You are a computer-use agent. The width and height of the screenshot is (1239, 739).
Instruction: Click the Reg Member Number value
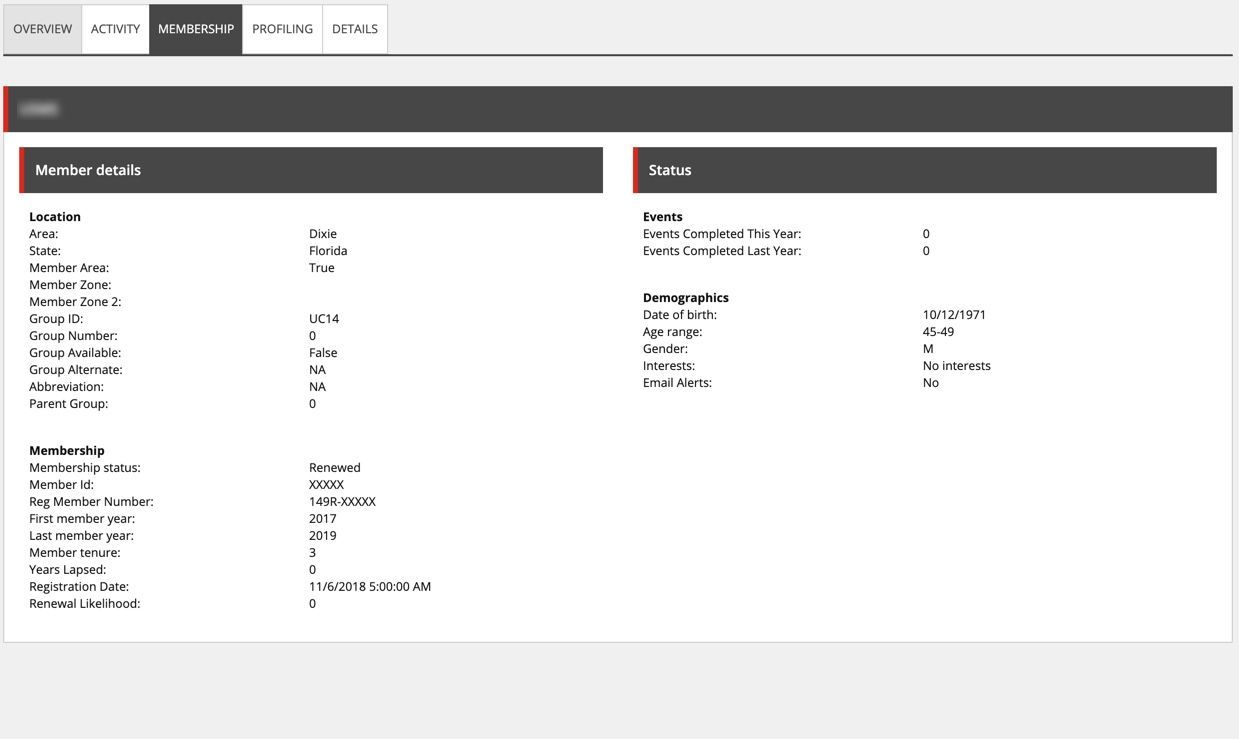(341, 501)
